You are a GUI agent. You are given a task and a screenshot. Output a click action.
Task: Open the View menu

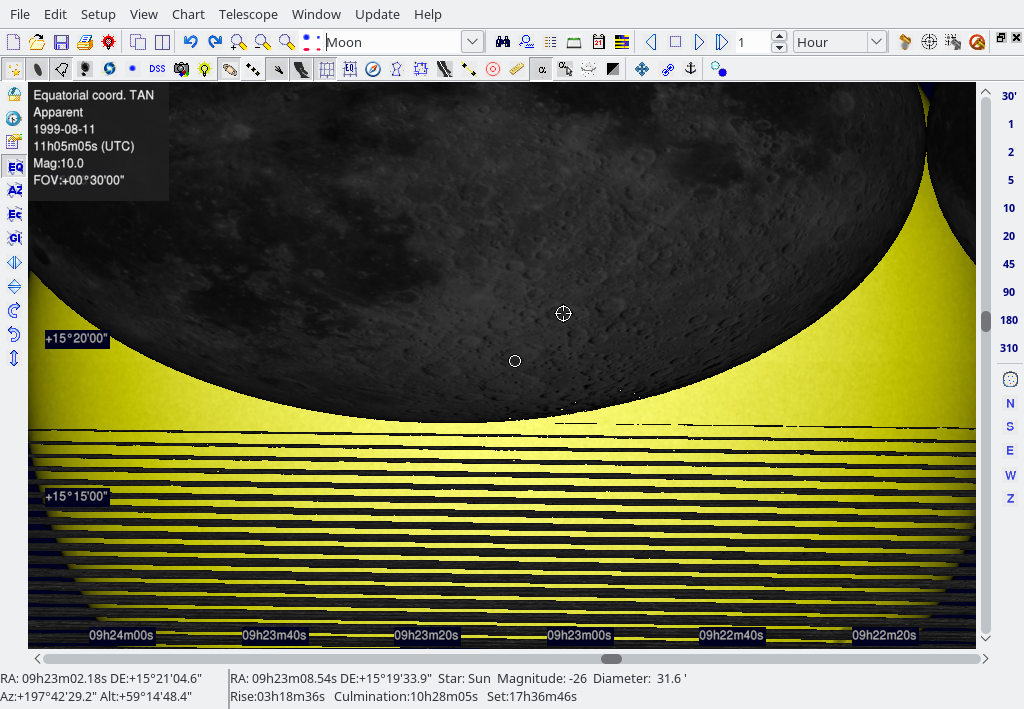143,14
